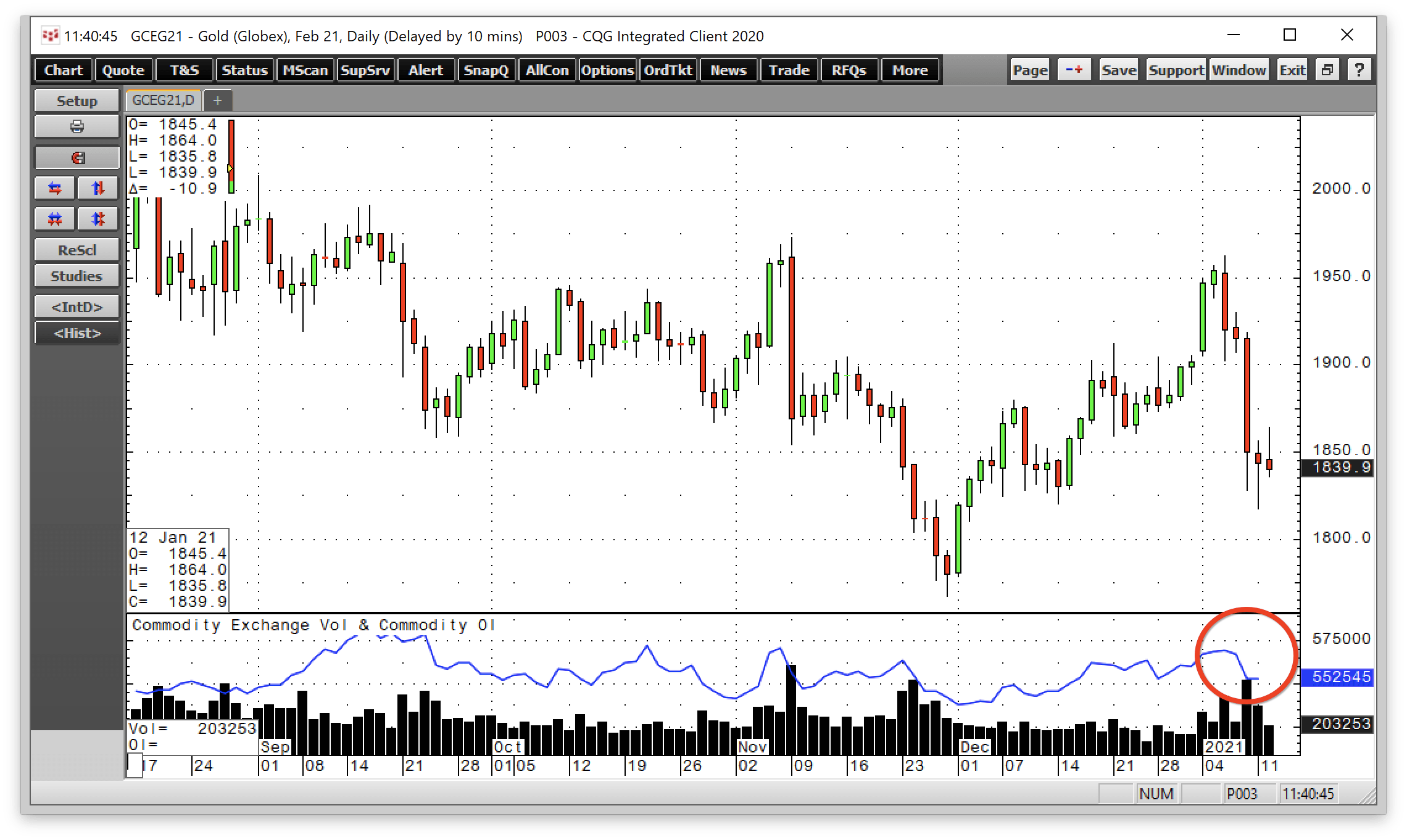Image resolution: width=1407 pixels, height=840 pixels.
Task: Click the horizontal compress arrows icon
Action: coord(55,219)
